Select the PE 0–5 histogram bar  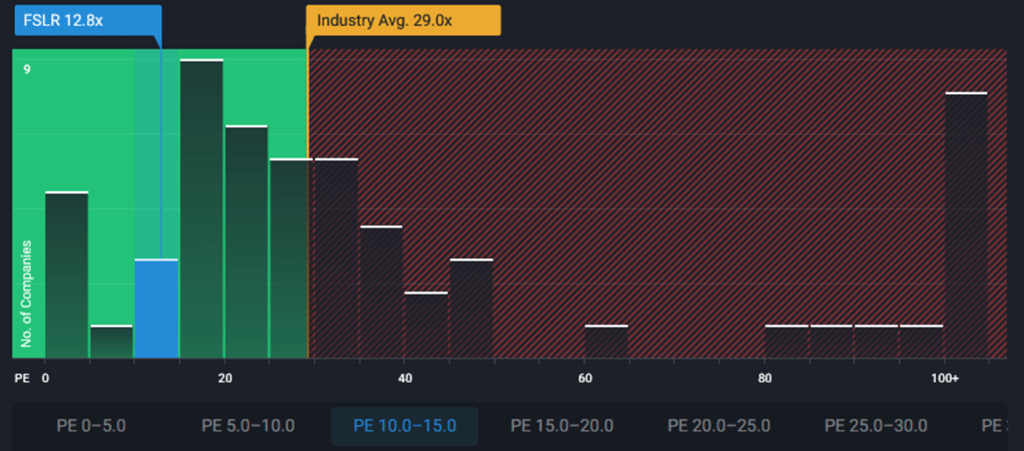click(67, 275)
